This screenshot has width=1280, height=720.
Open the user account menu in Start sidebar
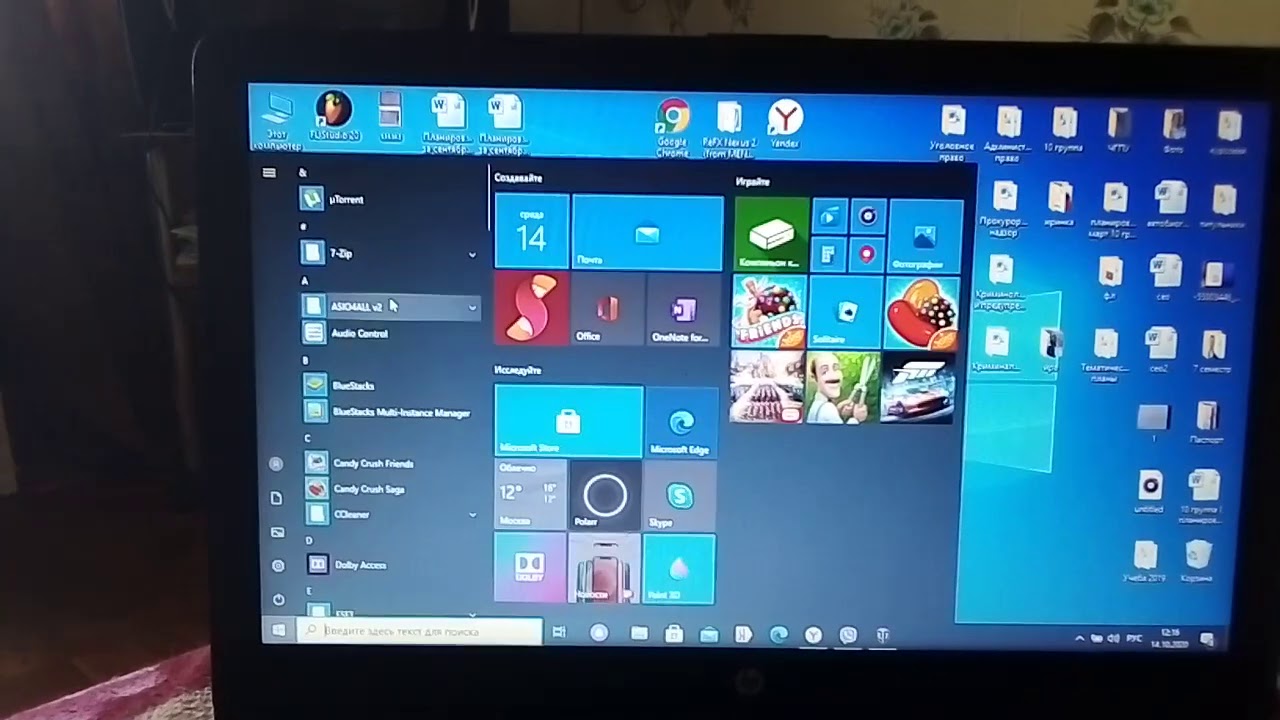[276, 463]
